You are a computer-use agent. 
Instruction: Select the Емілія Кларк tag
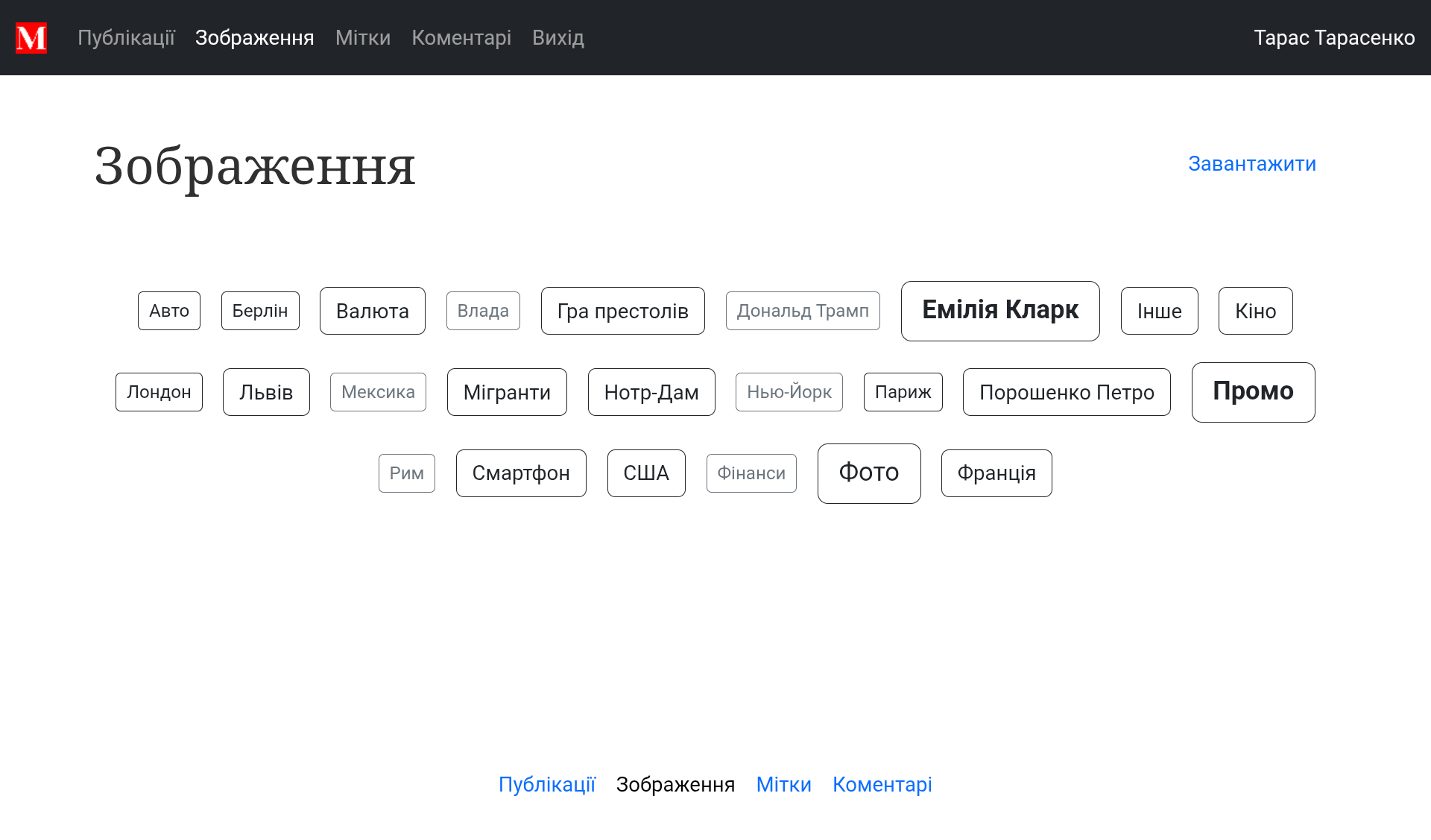coord(999,311)
